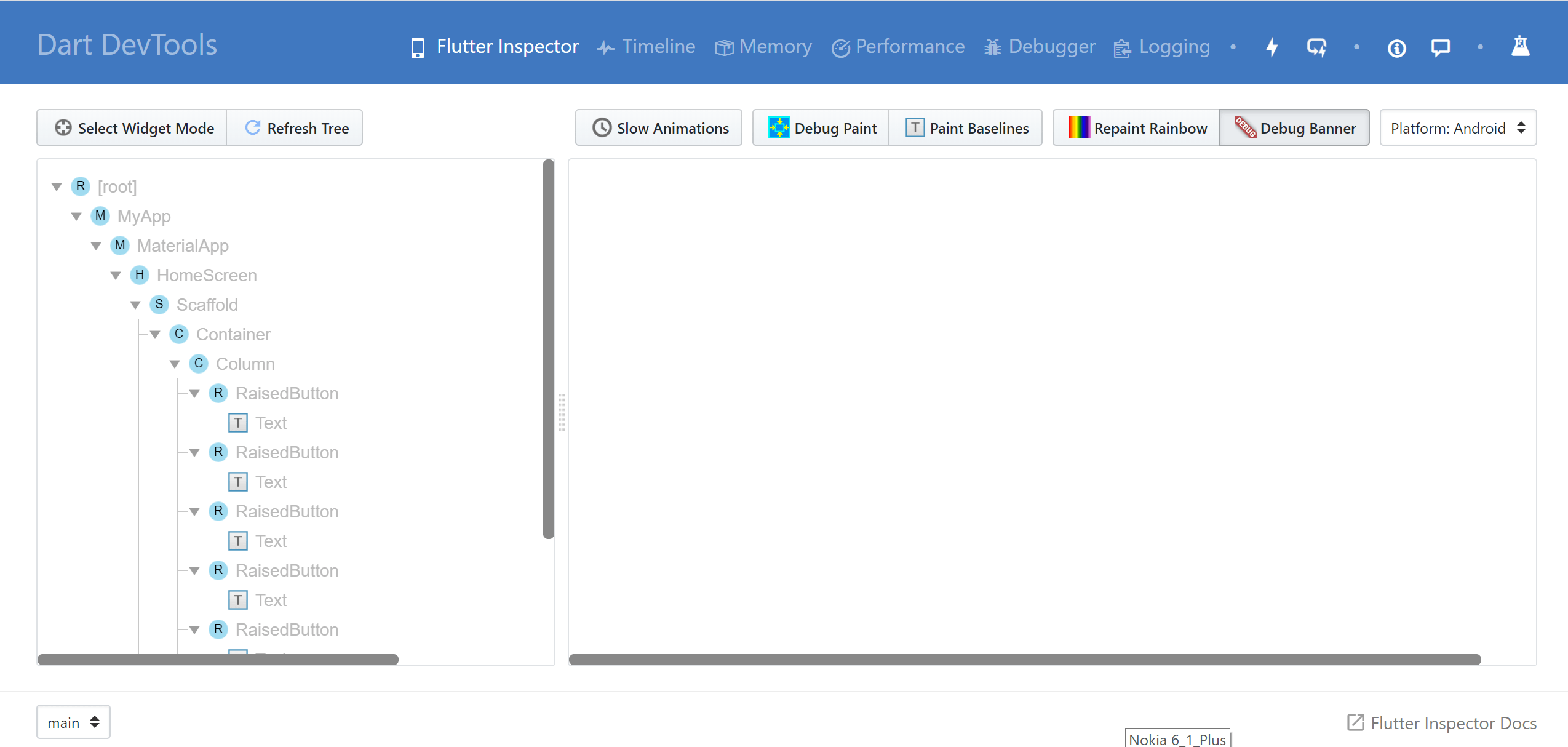Collapse the MaterialApp tree node
The width and height of the screenshot is (1568, 747).
pos(97,246)
